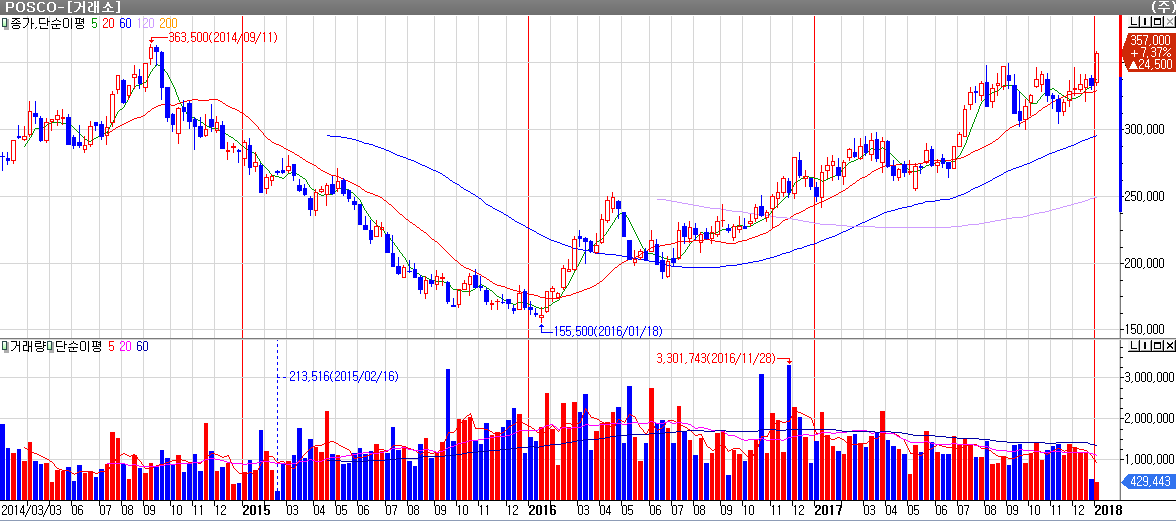Click the 429,443 current volume tag
Screen dimensions: 1176x521
tap(1149, 482)
